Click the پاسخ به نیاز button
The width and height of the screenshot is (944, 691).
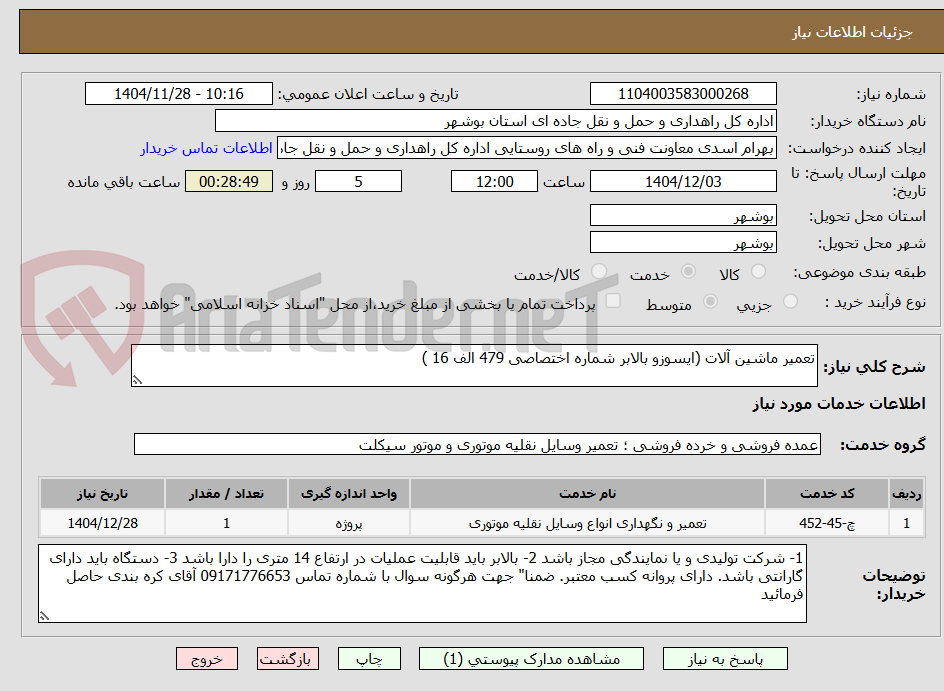pyautogui.click(x=725, y=659)
